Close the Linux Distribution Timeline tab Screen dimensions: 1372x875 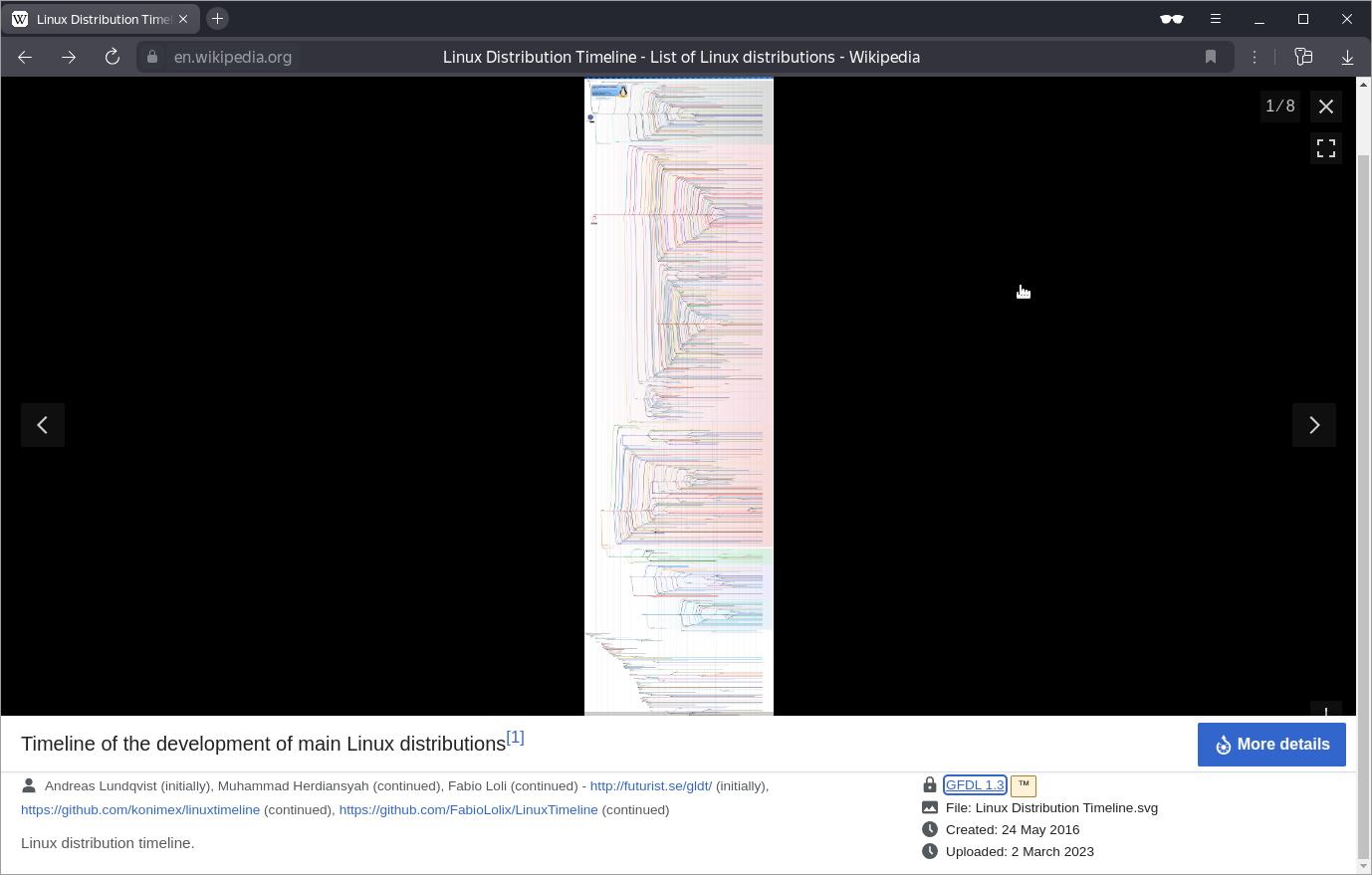183,19
